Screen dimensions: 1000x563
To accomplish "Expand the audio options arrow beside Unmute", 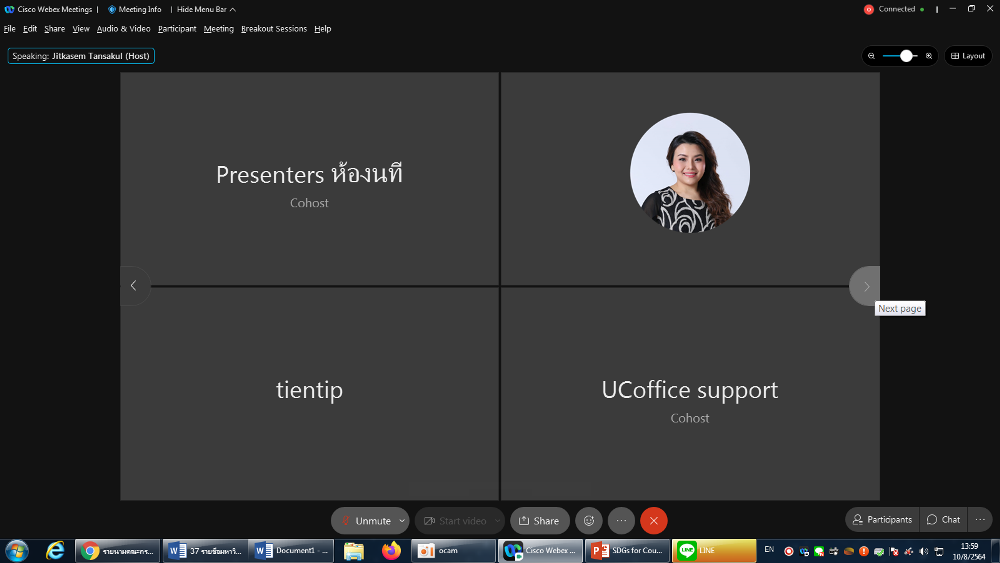I will coord(402,521).
